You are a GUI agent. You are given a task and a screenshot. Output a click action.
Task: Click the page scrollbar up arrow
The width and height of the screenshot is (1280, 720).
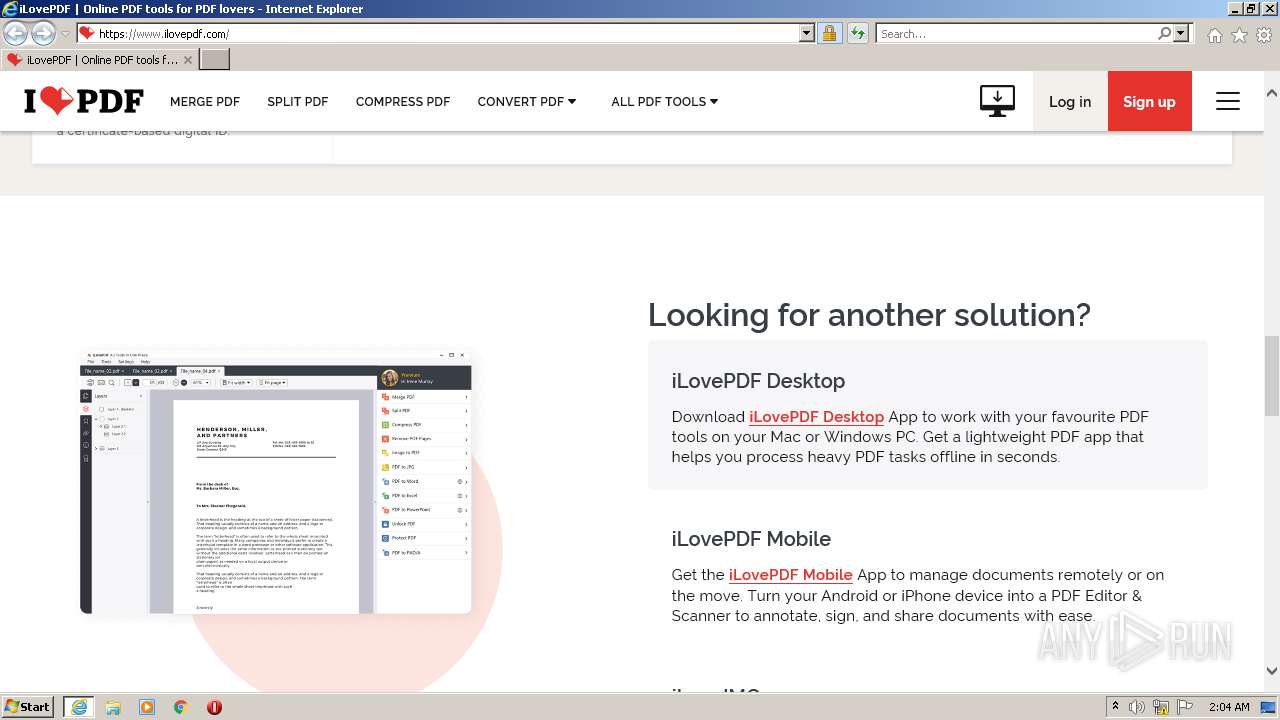tap(1272, 92)
